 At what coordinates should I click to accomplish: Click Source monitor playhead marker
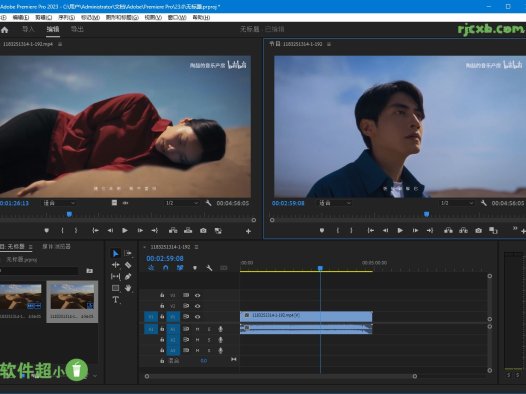pos(69,214)
